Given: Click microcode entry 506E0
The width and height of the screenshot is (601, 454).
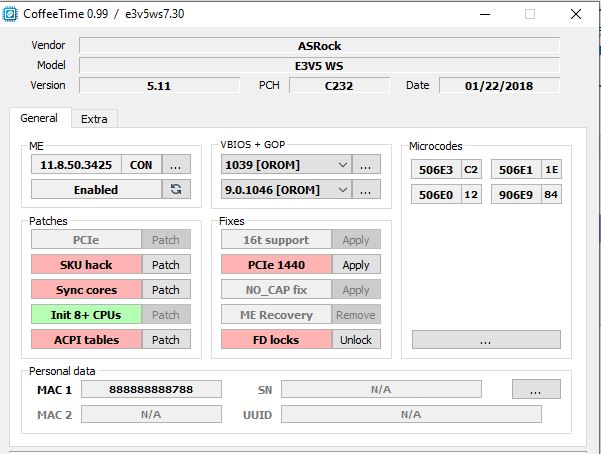Looking at the screenshot, I should 436,194.
